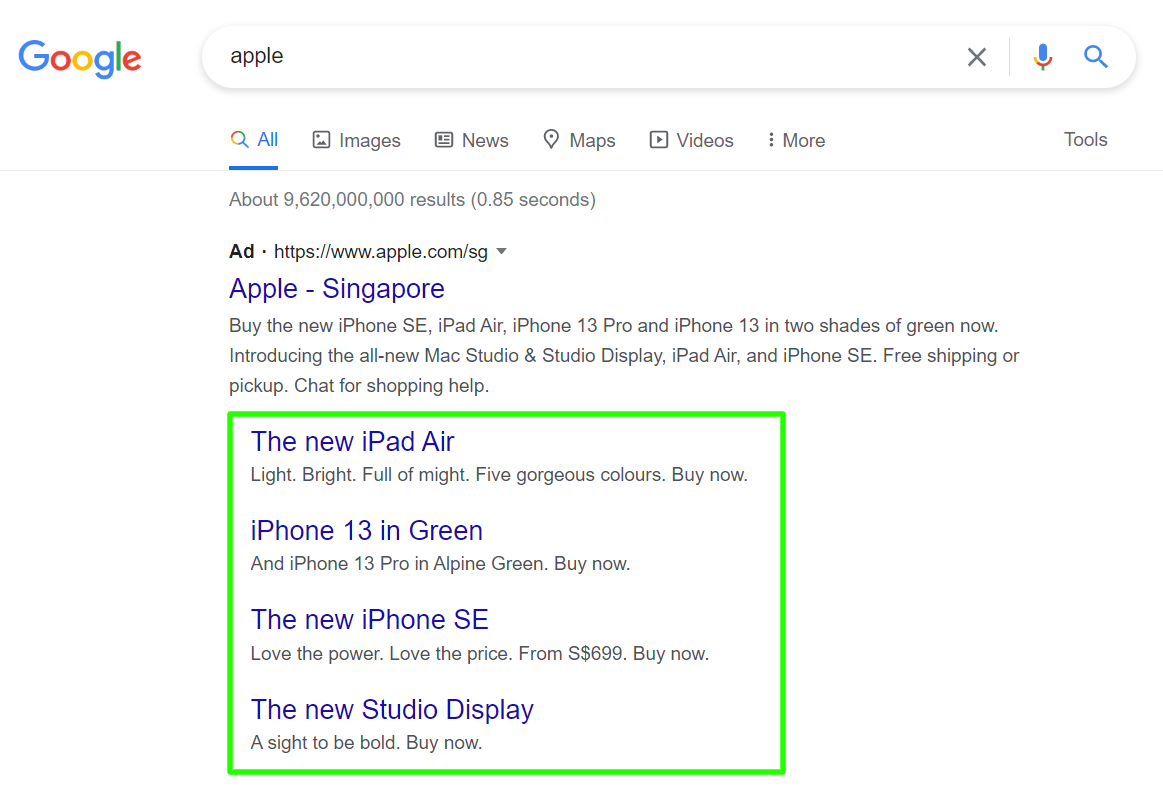Click the Images tab picture icon
1163x787 pixels.
point(321,139)
